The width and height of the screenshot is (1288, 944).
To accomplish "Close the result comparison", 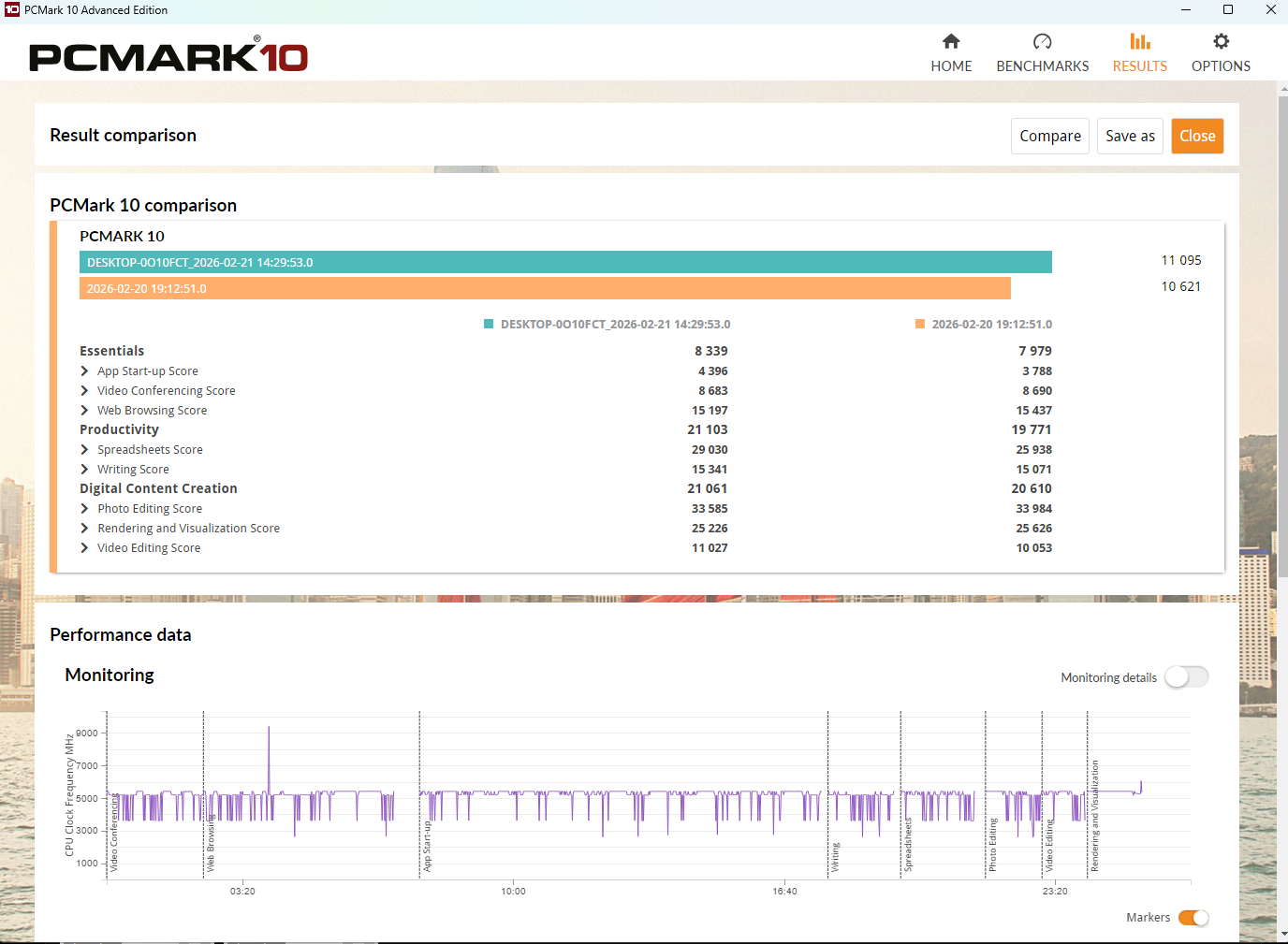I will 1197,136.
